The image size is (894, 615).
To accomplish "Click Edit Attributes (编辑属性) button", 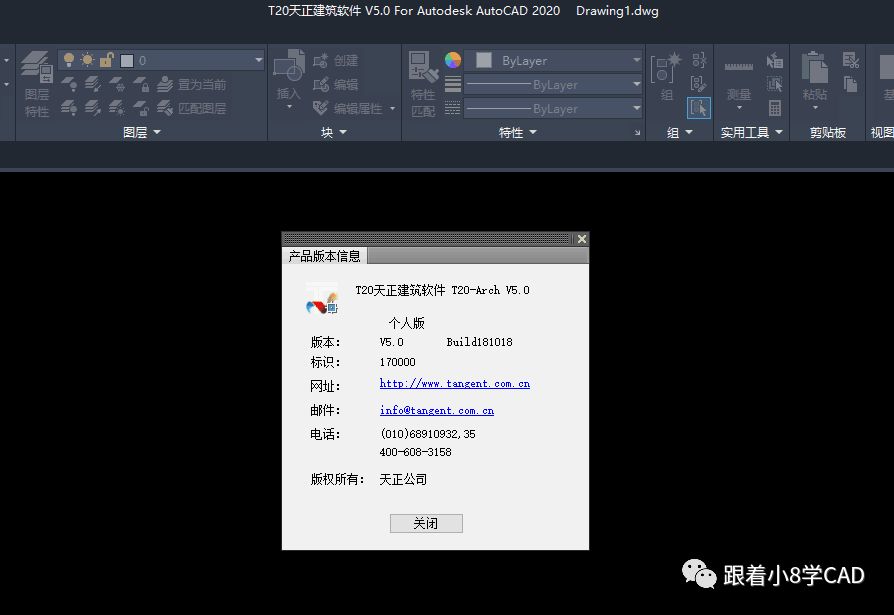I will click(x=347, y=108).
